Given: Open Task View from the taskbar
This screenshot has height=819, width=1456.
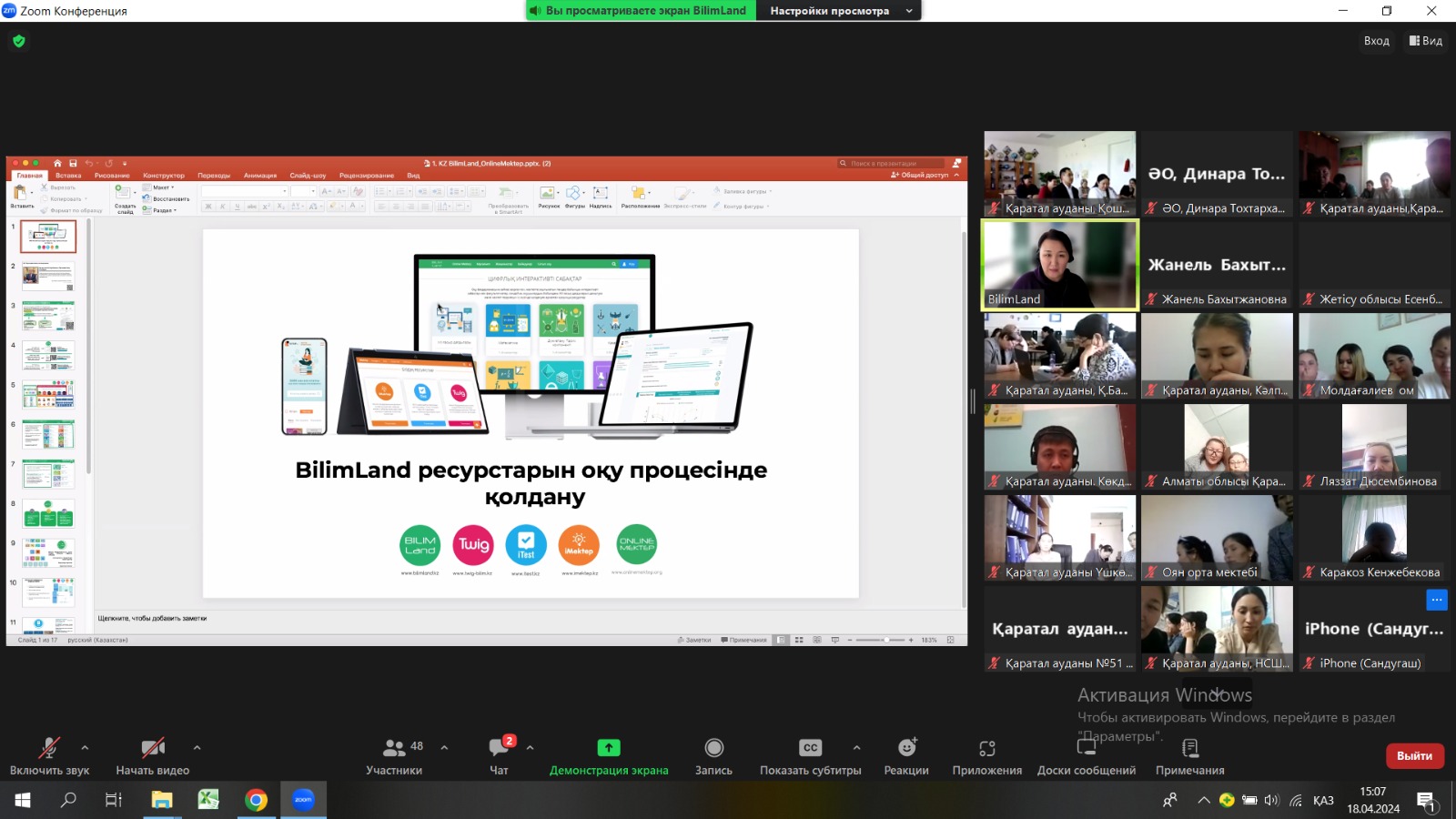Looking at the screenshot, I should pyautogui.click(x=114, y=800).
